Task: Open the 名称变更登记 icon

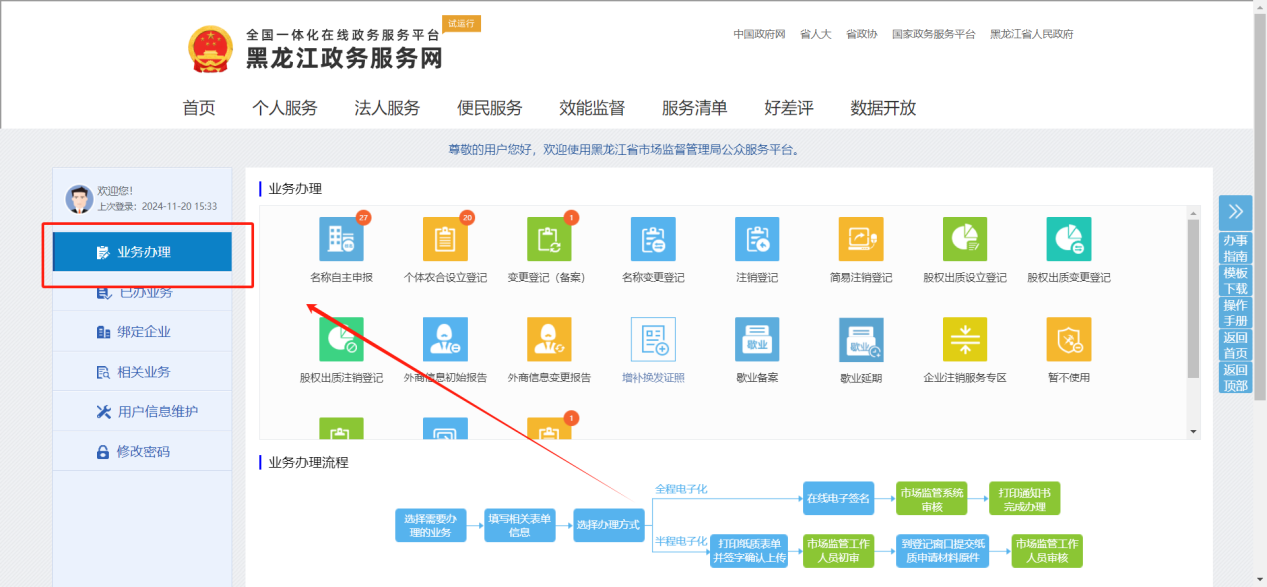Action: click(653, 240)
